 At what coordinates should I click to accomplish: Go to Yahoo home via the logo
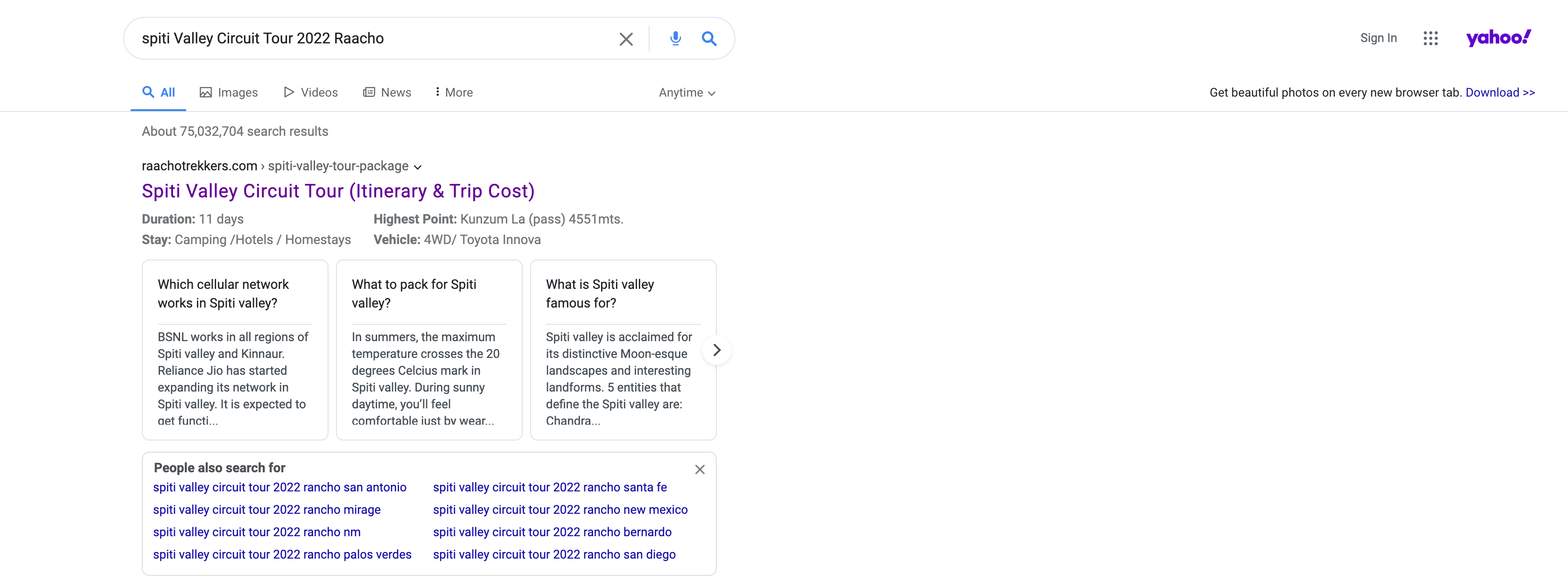[x=1498, y=38]
